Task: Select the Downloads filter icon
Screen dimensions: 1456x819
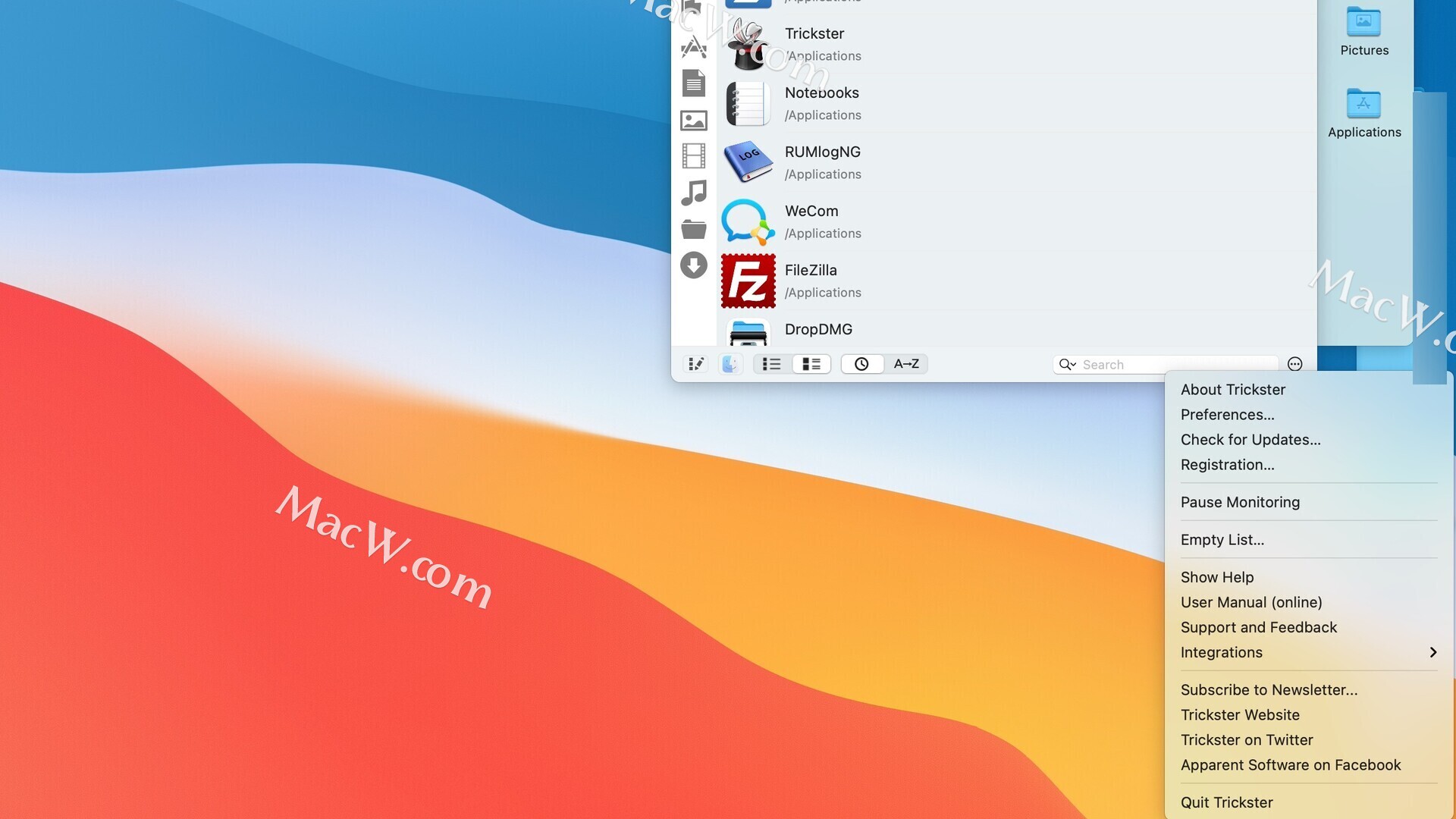Action: (694, 265)
